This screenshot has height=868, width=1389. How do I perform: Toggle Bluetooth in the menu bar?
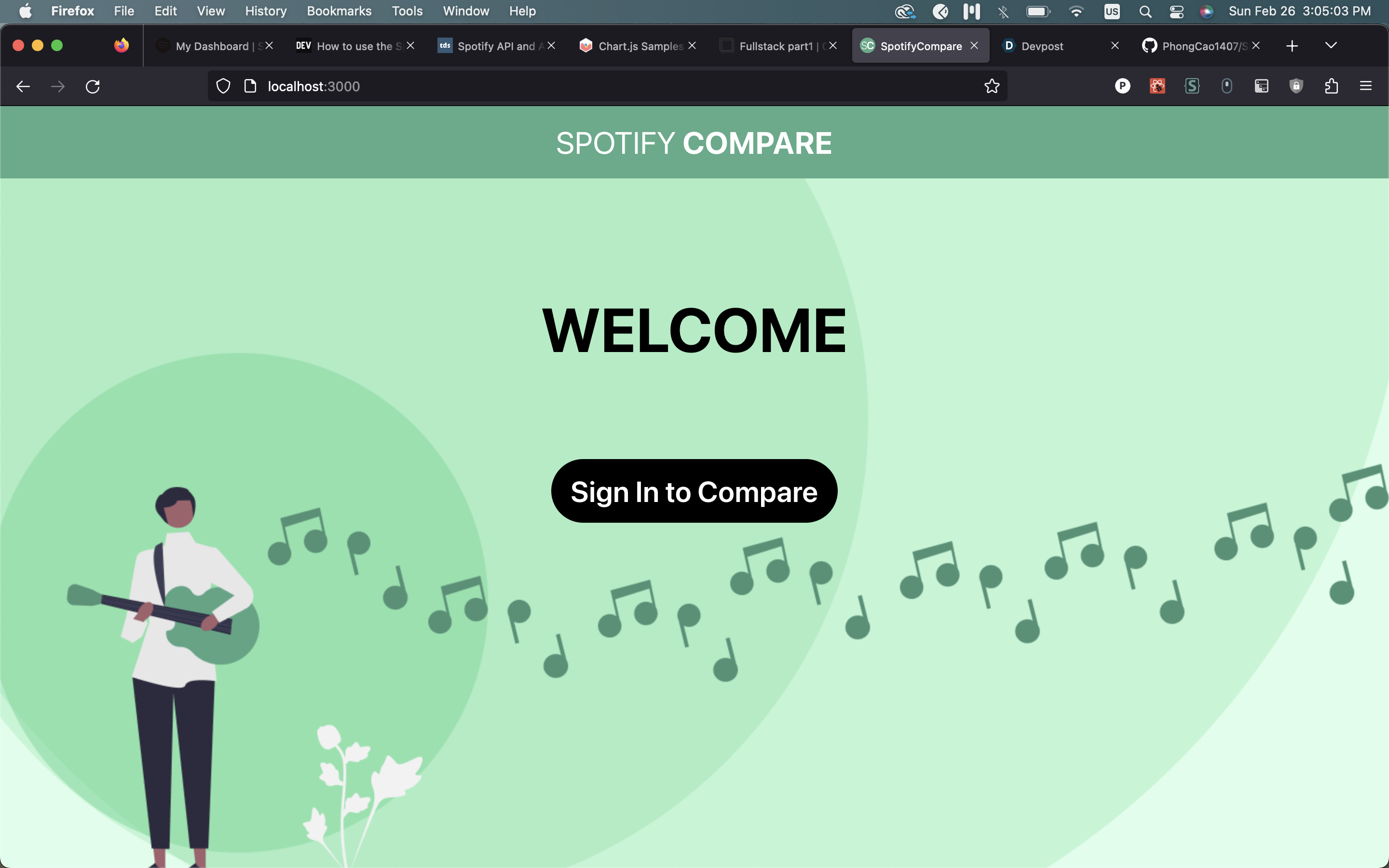coord(1003,12)
